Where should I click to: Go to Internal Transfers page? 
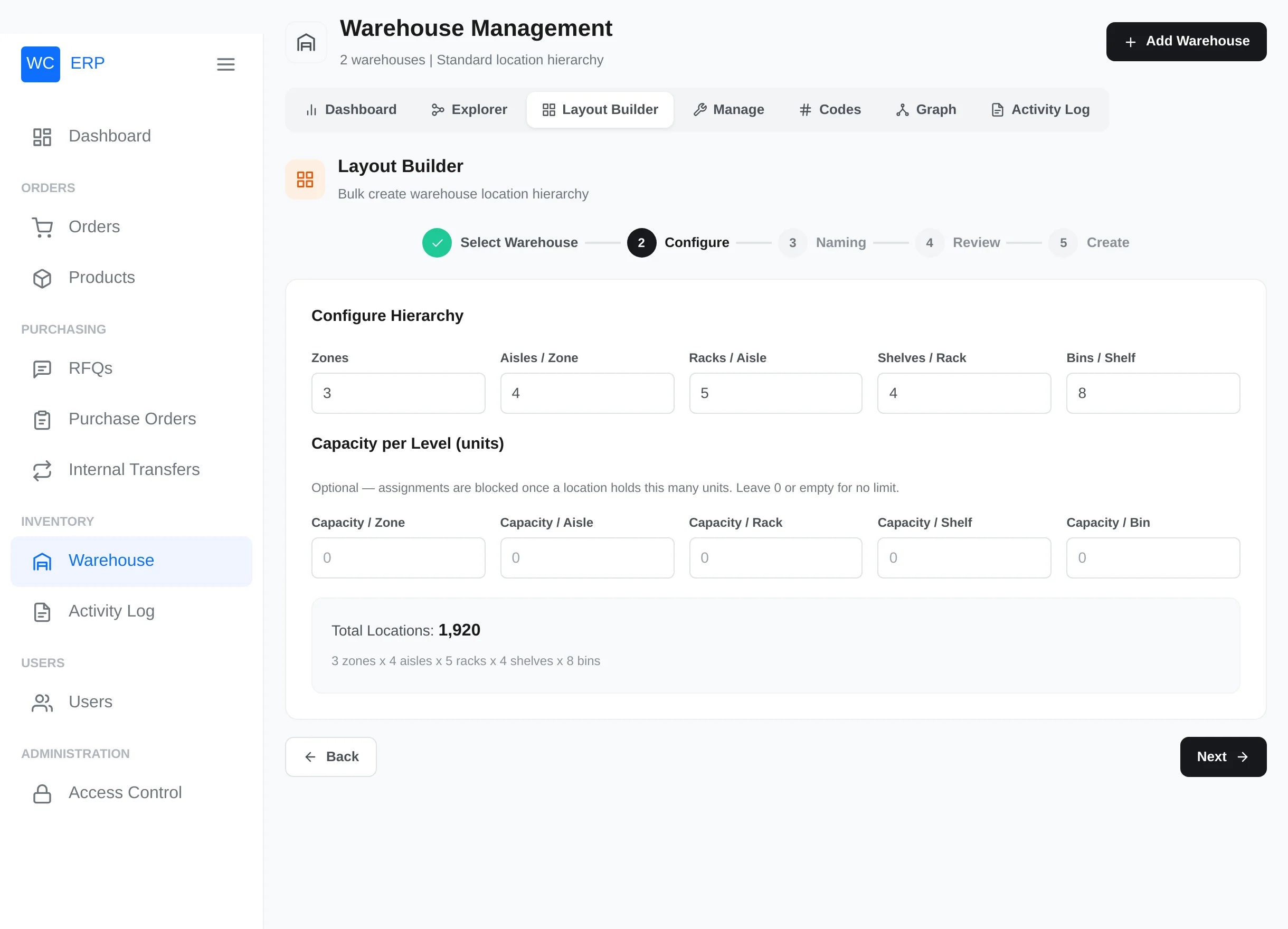pos(131,470)
